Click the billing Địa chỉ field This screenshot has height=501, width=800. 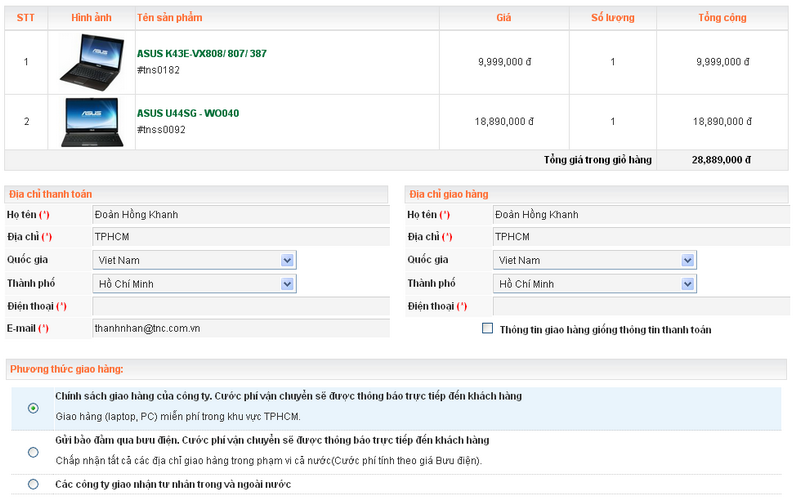click(241, 237)
